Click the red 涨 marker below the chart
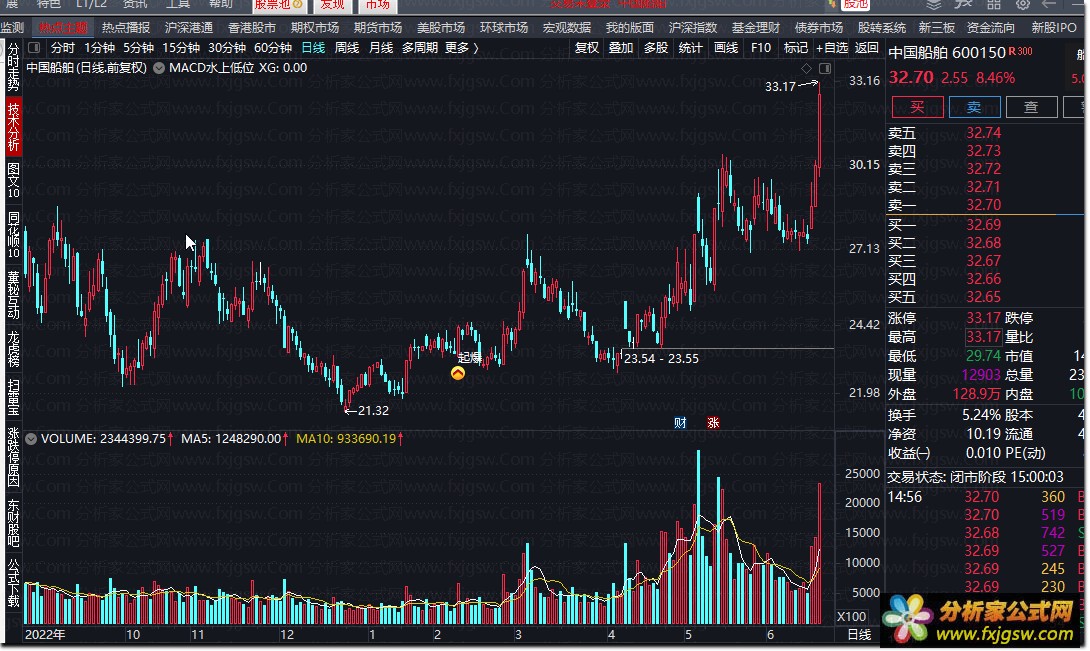1090x651 pixels. coord(713,423)
